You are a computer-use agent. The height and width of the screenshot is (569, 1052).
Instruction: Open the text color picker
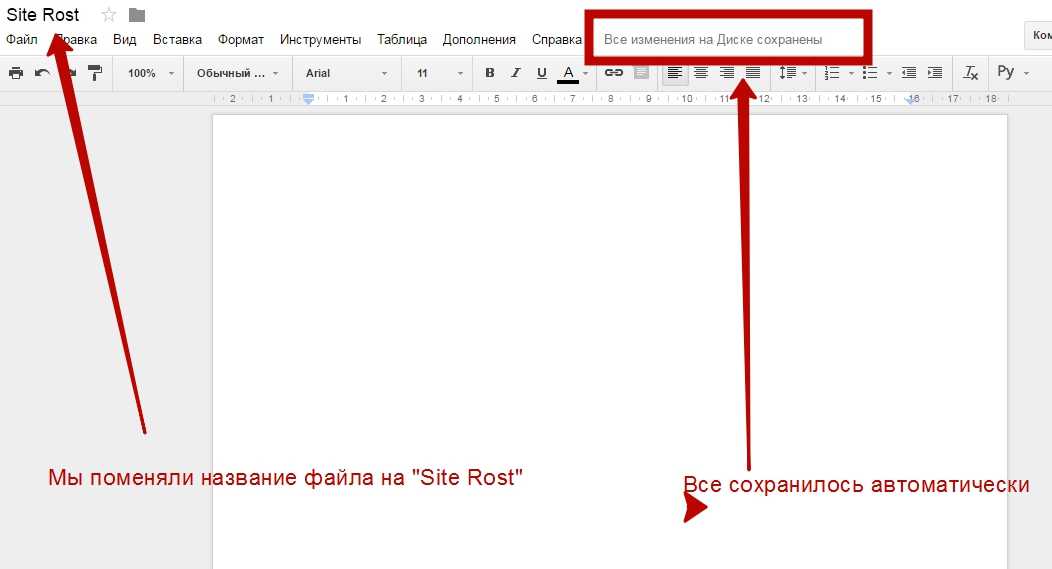coord(568,73)
